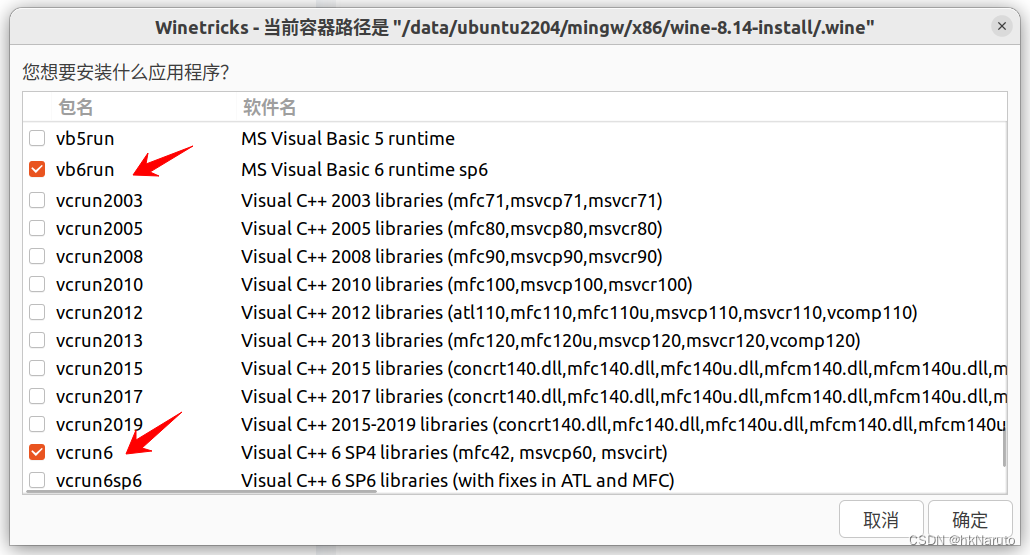
Task: Enable the vcrun2003 checkbox
Action: [x=37, y=200]
